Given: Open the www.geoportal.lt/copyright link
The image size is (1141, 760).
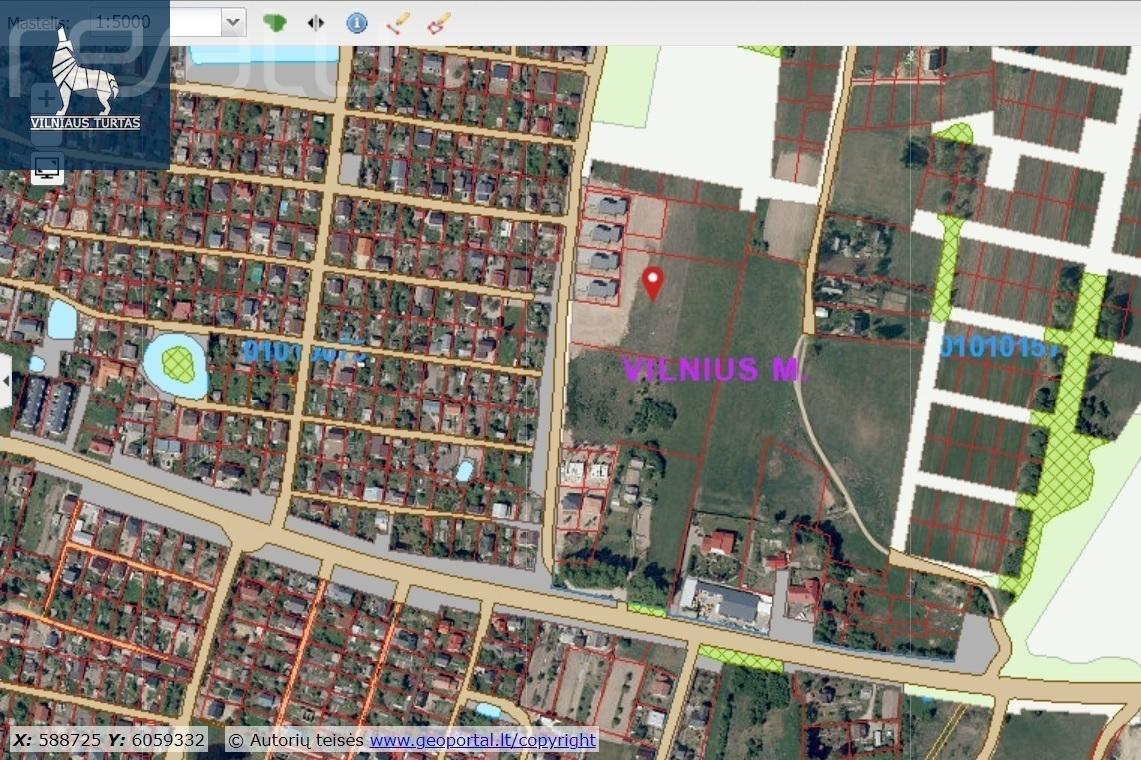Looking at the screenshot, I should click(482, 740).
